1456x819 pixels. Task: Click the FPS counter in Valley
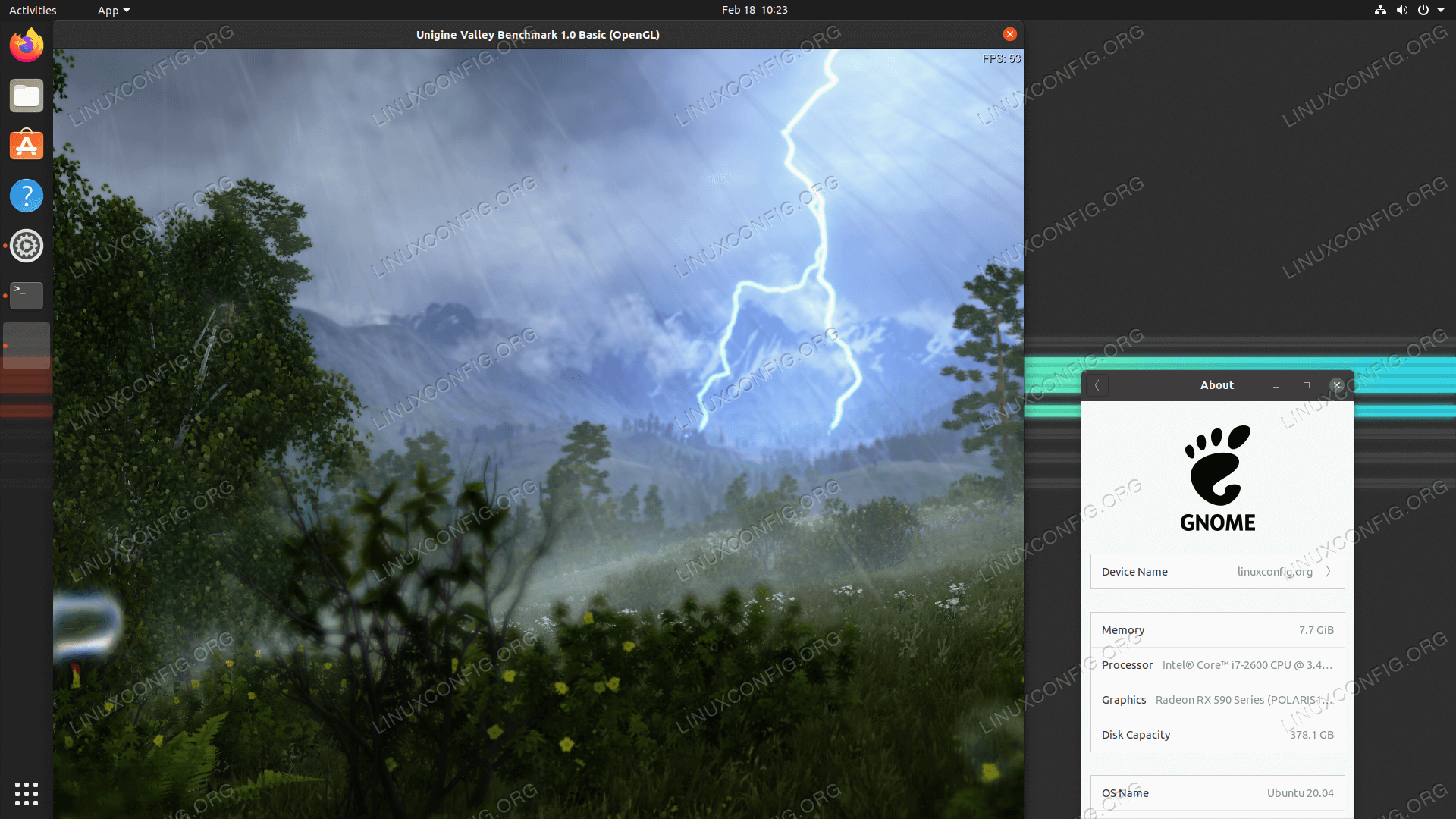pos(1001,58)
